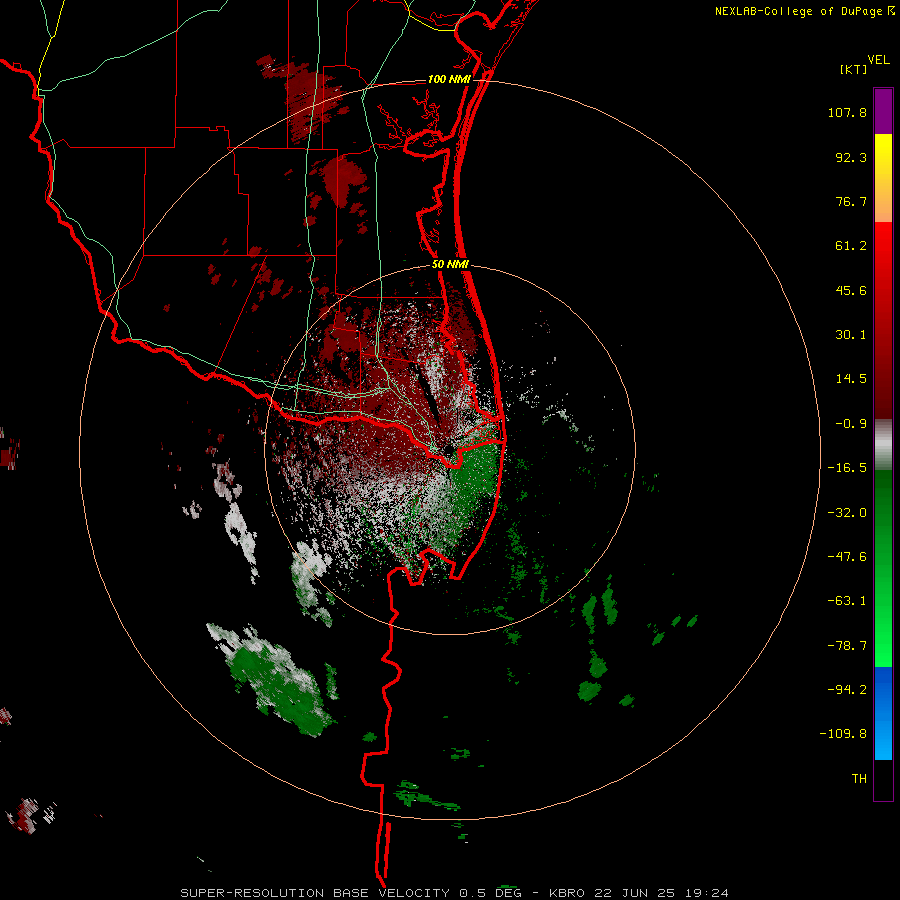Click the -78.7 legend value

[x=847, y=646]
